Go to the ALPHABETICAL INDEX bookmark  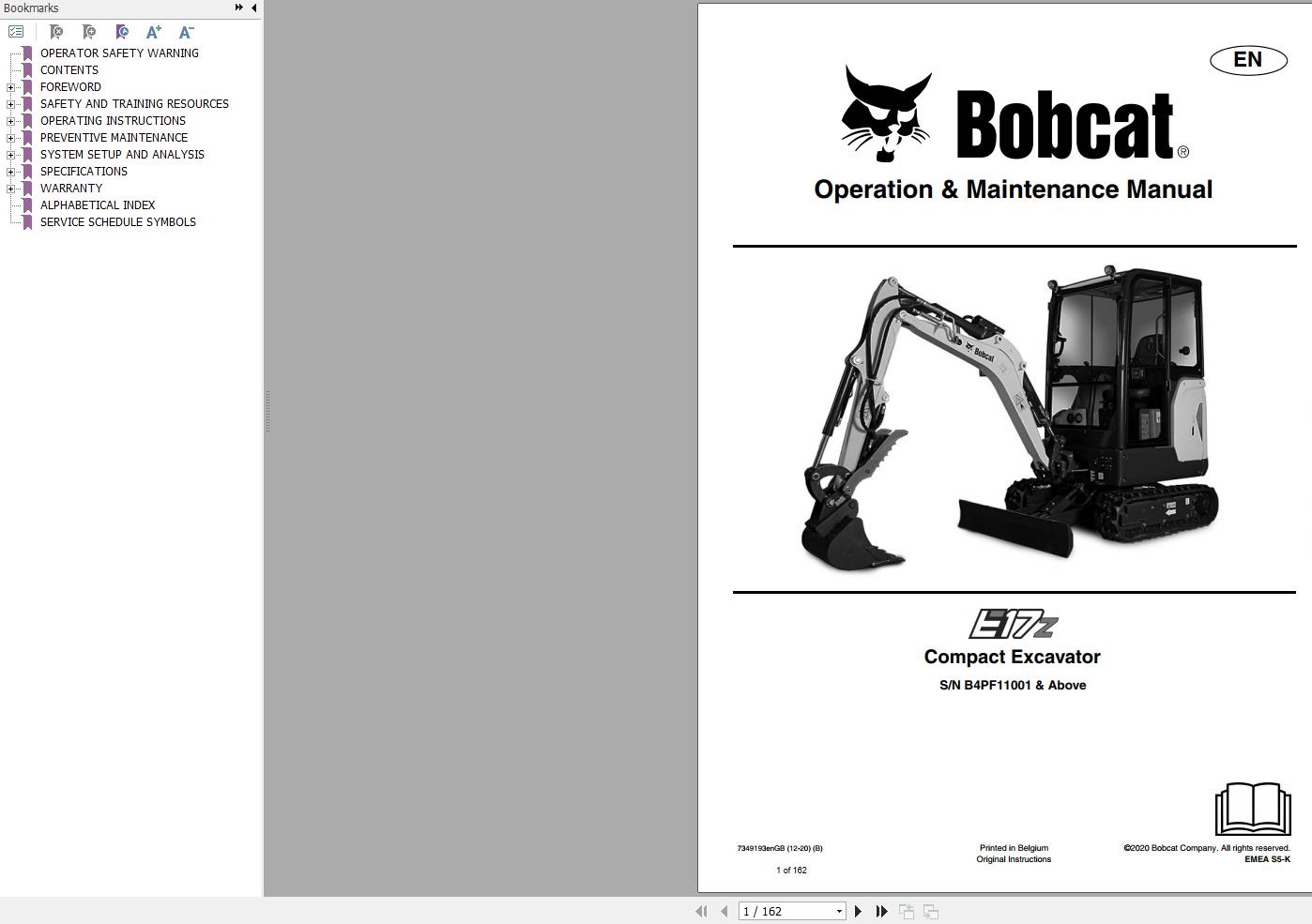pyautogui.click(x=98, y=205)
